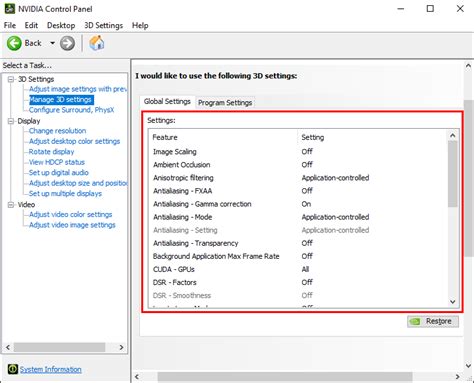Open Adjust image settings with preview

78,89
